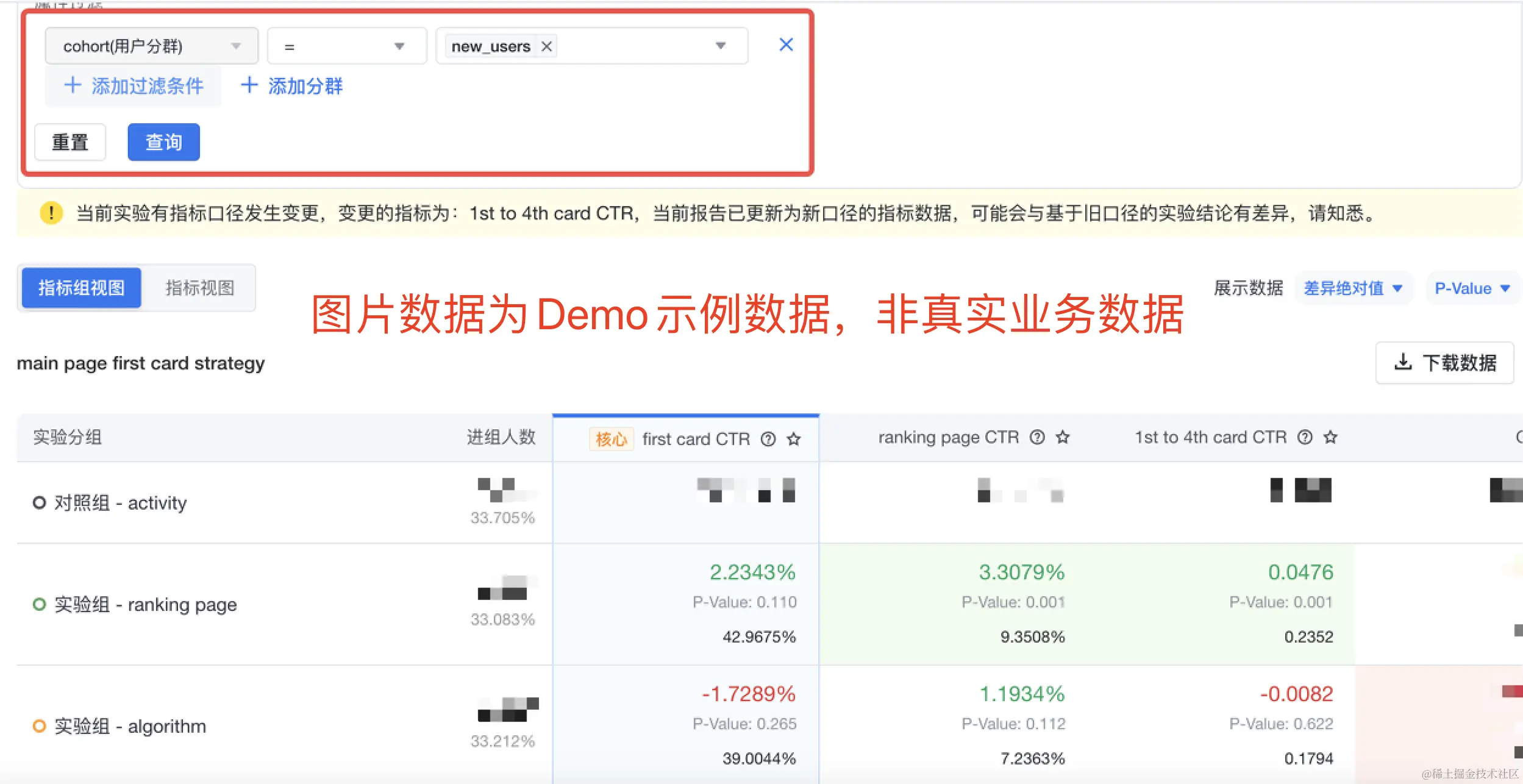Click the 查询 query button

click(x=163, y=142)
